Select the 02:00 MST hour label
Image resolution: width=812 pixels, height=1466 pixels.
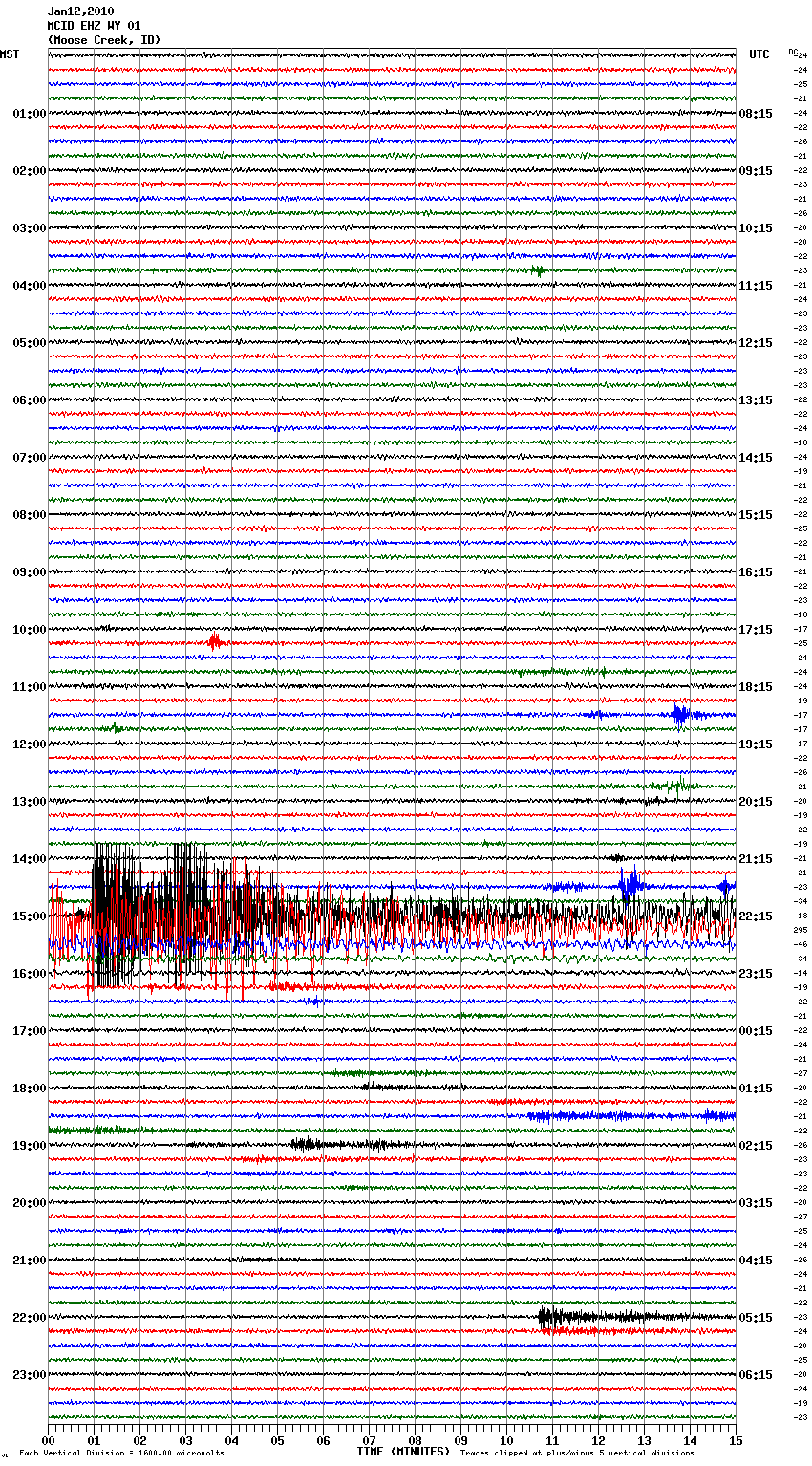point(30,171)
